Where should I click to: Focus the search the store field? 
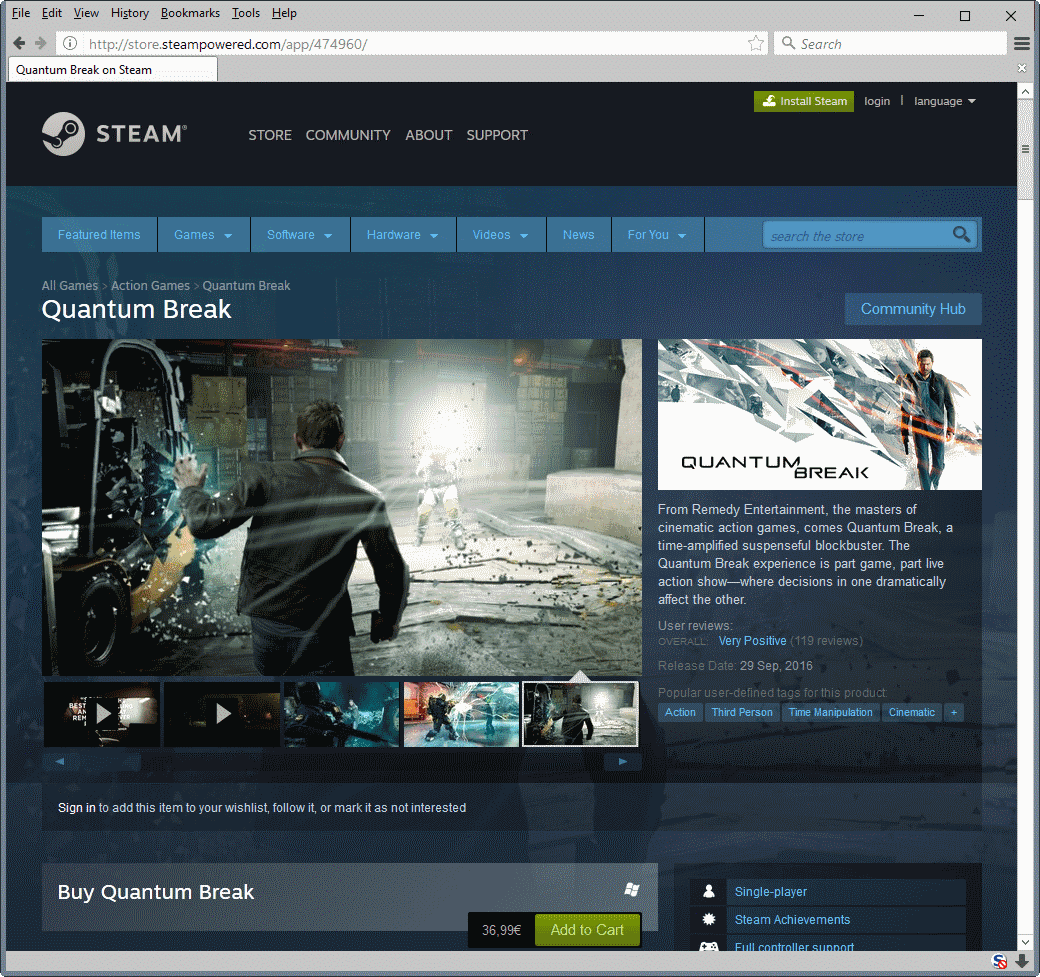tap(858, 235)
